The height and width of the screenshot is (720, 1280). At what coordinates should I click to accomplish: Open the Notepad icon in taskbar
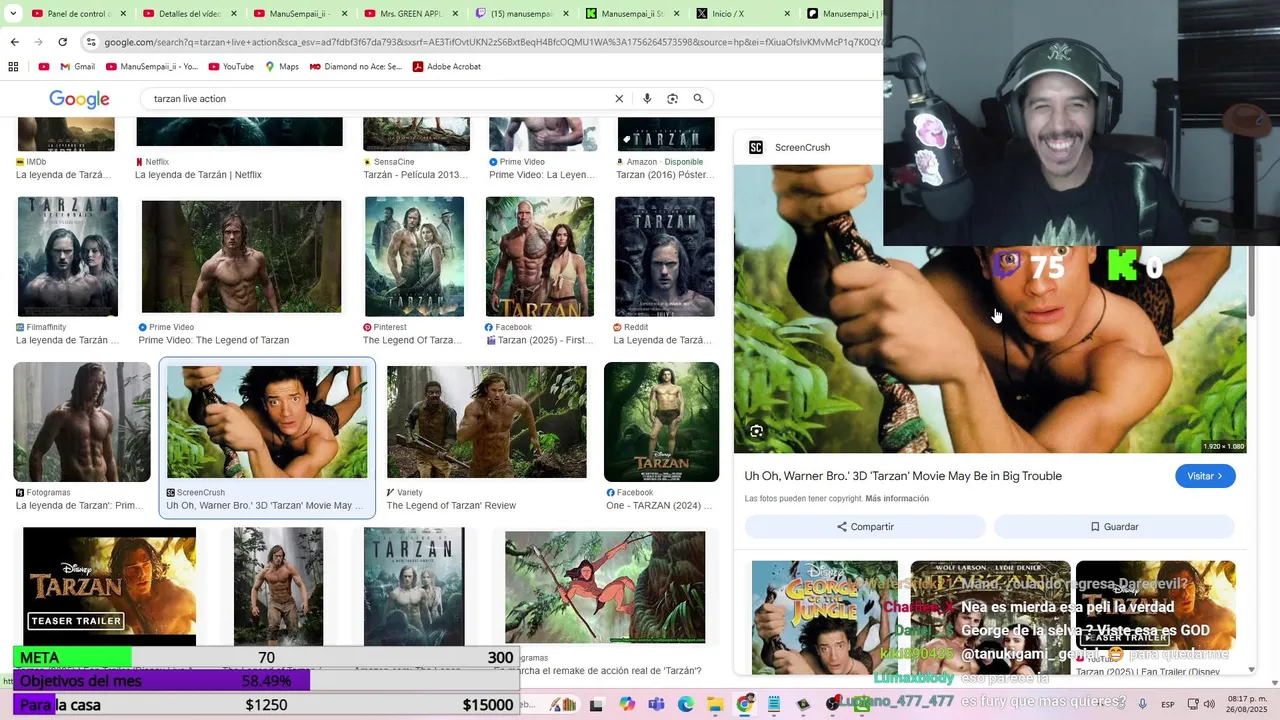point(774,704)
